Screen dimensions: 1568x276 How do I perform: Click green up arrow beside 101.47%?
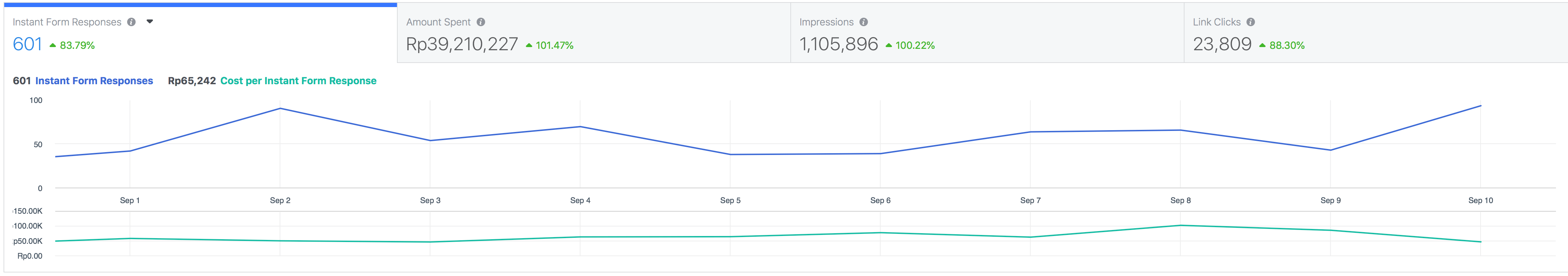tap(528, 45)
